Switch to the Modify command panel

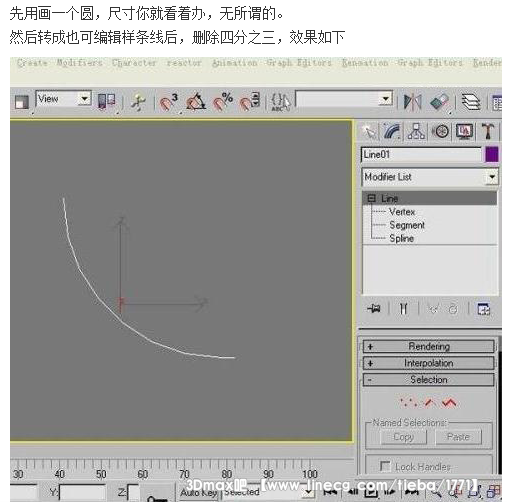(392, 131)
